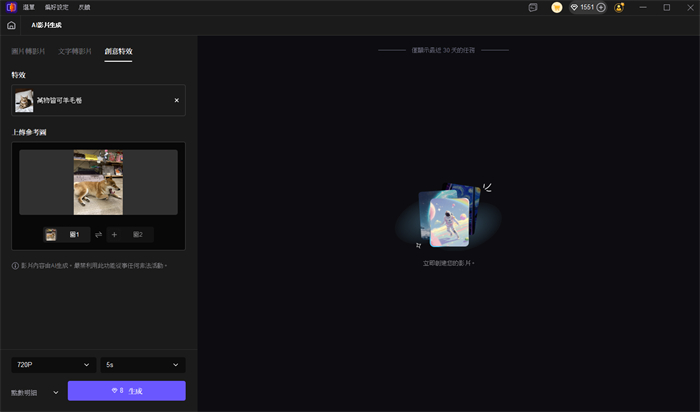Screen dimensions: 700x412
Task: Click the app logo in the title bar
Action: click(10, 7)
